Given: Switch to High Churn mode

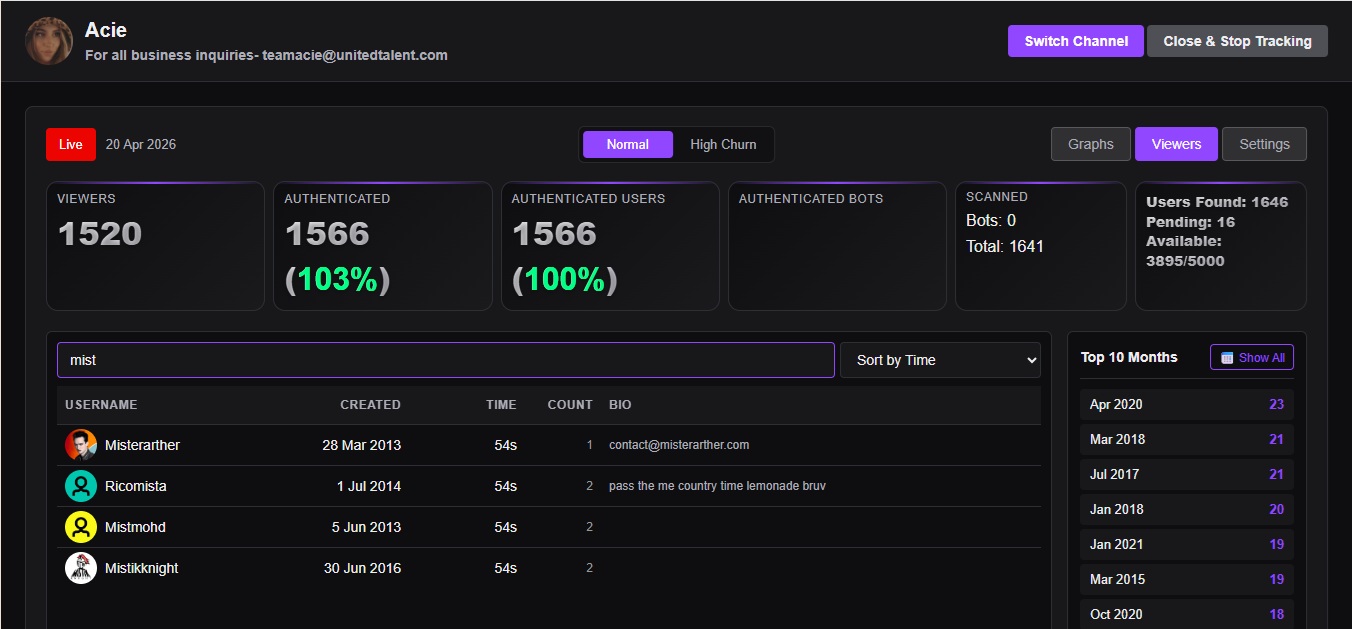Looking at the screenshot, I should [x=723, y=144].
